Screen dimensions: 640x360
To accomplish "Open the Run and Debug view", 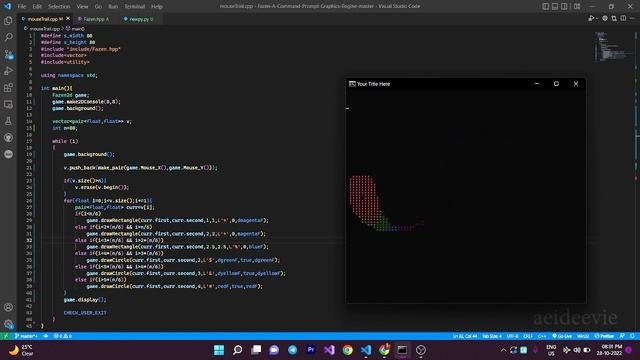I will pos(8,71).
